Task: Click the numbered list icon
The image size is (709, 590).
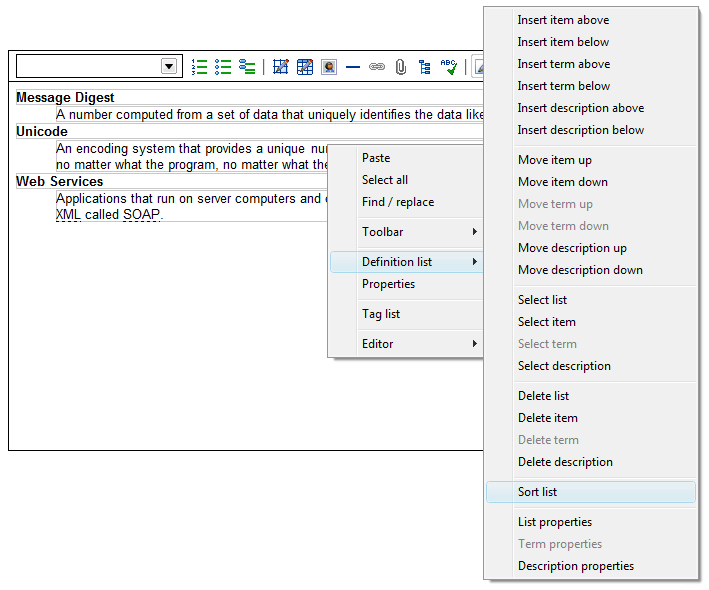Action: (199, 67)
